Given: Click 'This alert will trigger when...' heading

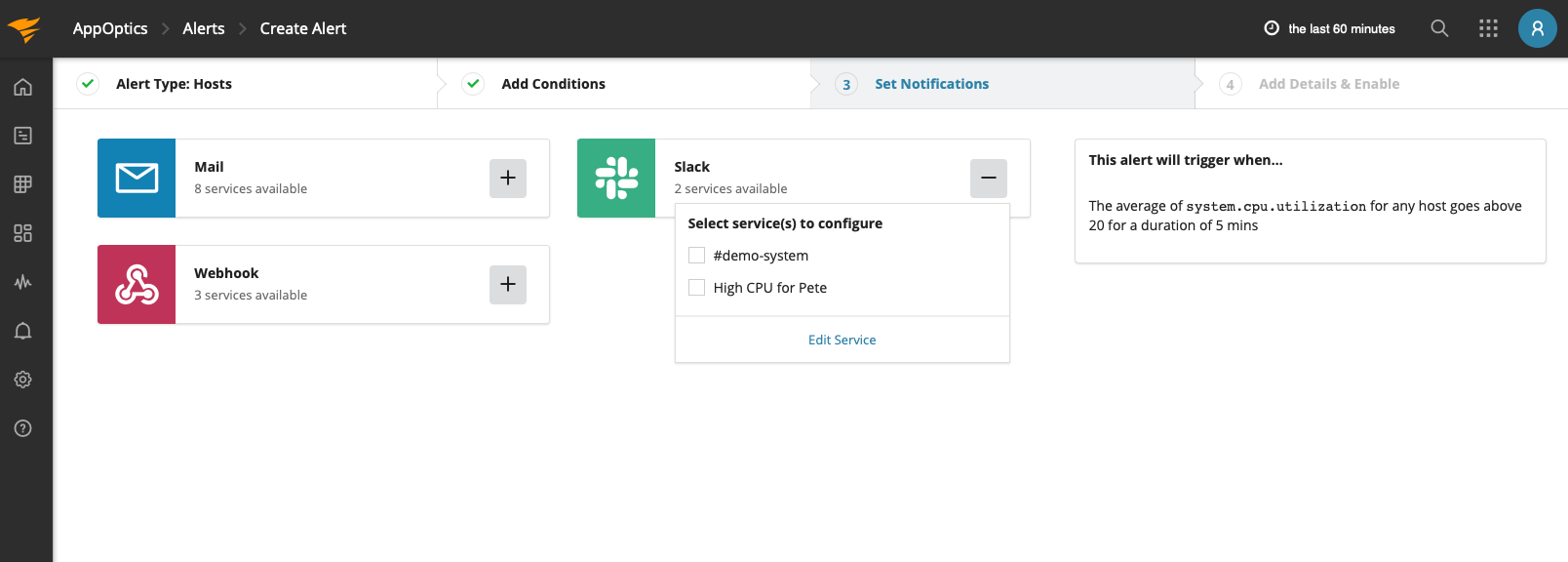Looking at the screenshot, I should pyautogui.click(x=1186, y=160).
